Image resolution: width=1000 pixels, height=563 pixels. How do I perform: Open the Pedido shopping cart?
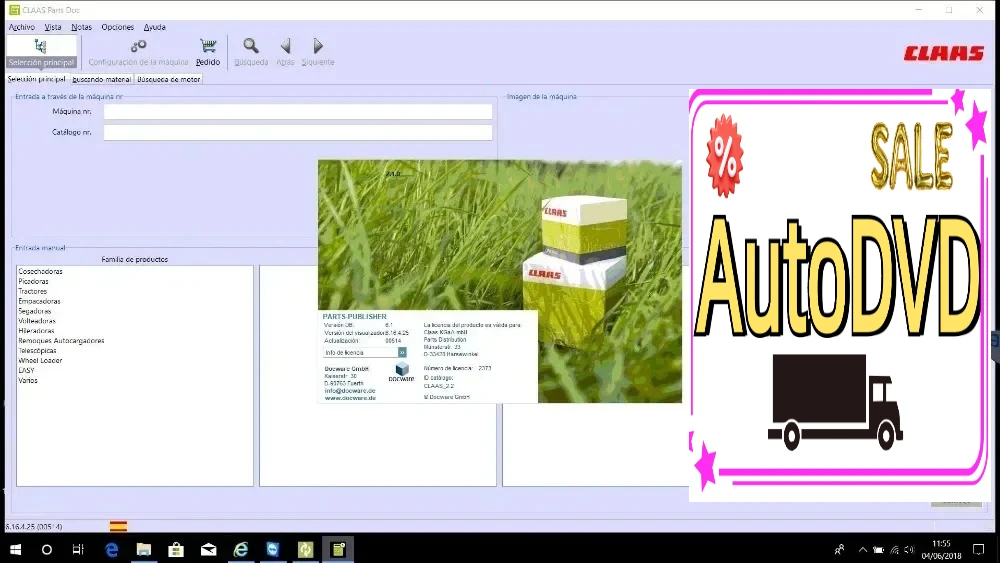(x=208, y=52)
